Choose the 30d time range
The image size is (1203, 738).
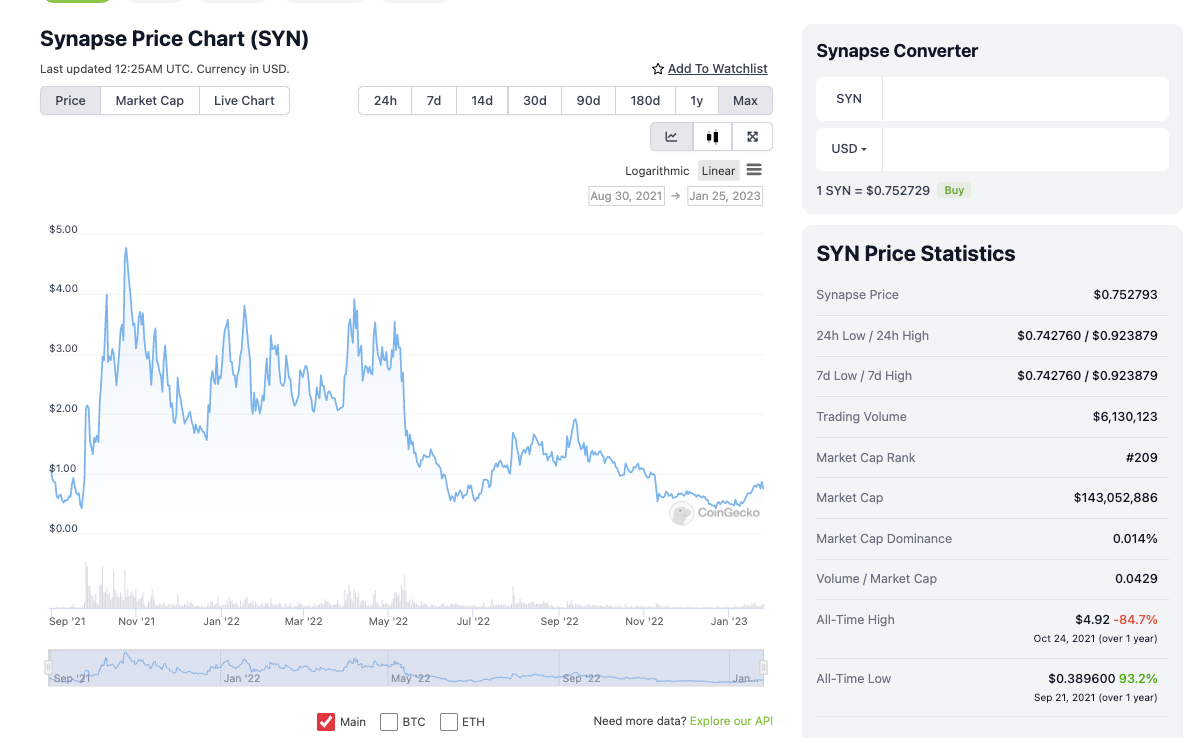[x=535, y=101]
